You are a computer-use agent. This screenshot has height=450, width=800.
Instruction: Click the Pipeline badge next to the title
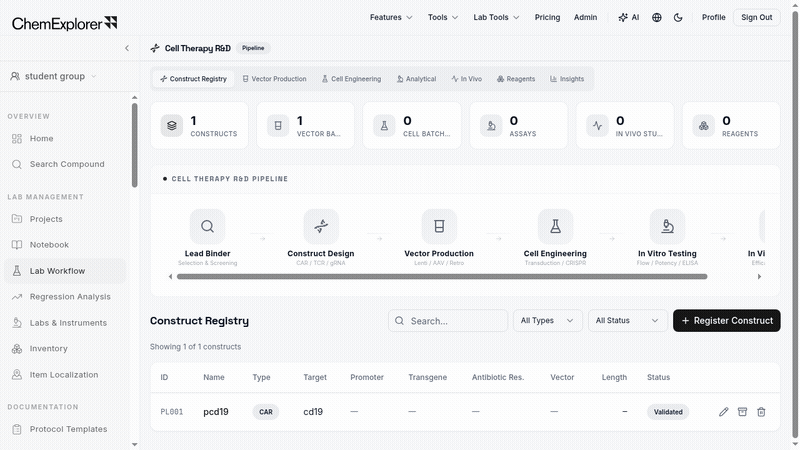click(x=253, y=48)
